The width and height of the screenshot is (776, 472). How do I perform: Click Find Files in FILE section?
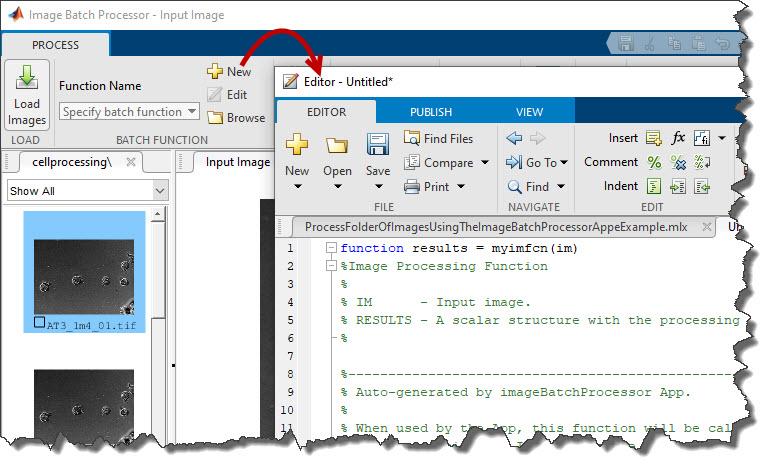[438, 139]
